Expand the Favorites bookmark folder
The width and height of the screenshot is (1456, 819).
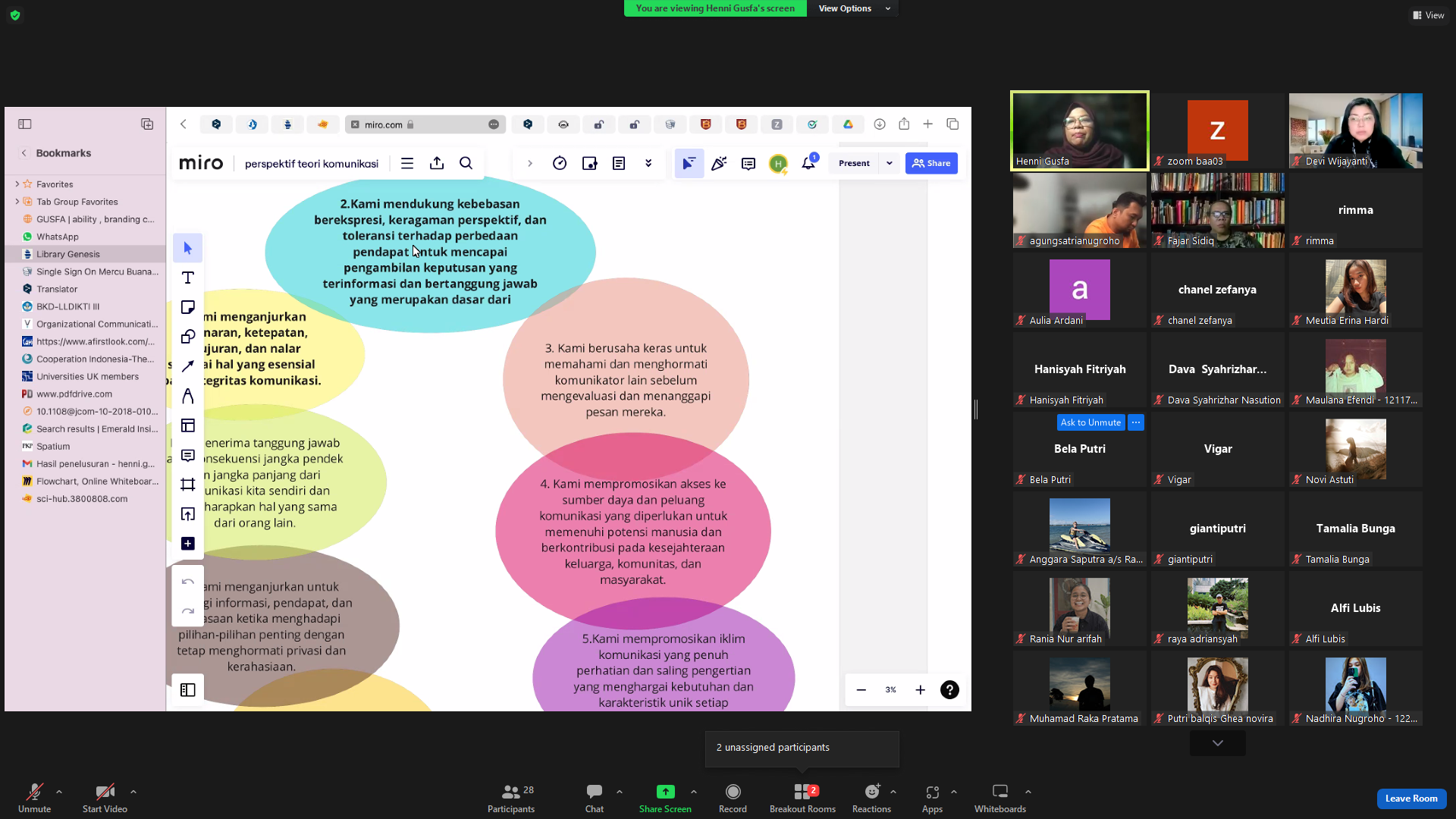pos(17,184)
